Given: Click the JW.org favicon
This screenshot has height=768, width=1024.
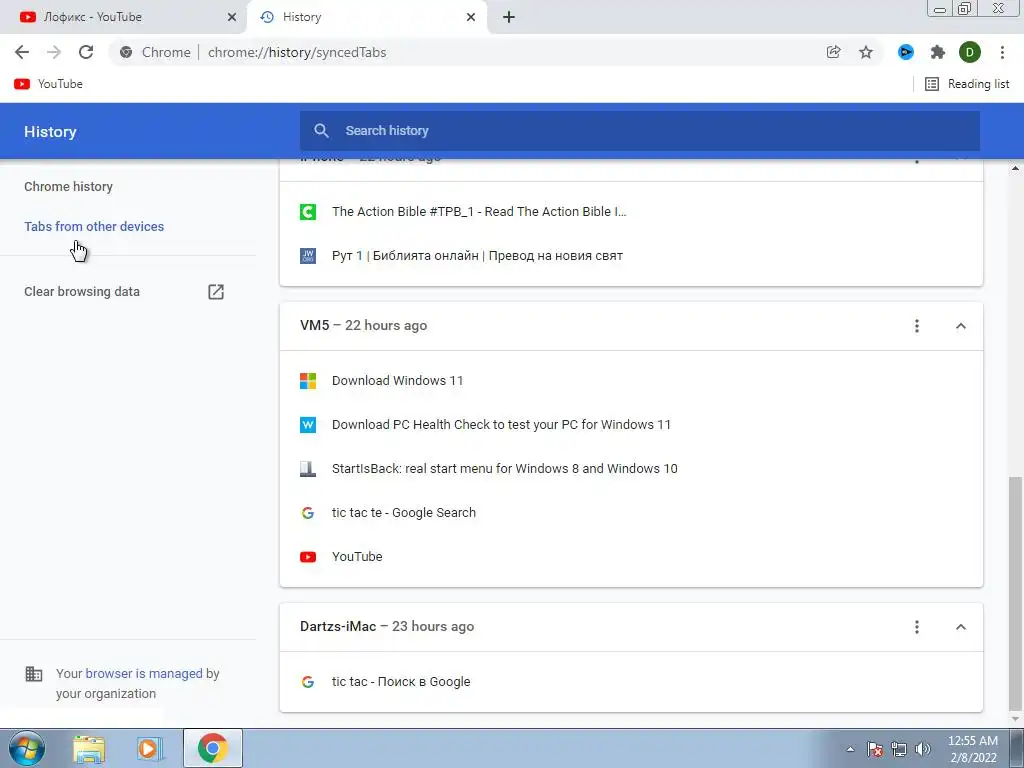Looking at the screenshot, I should click(x=308, y=256).
